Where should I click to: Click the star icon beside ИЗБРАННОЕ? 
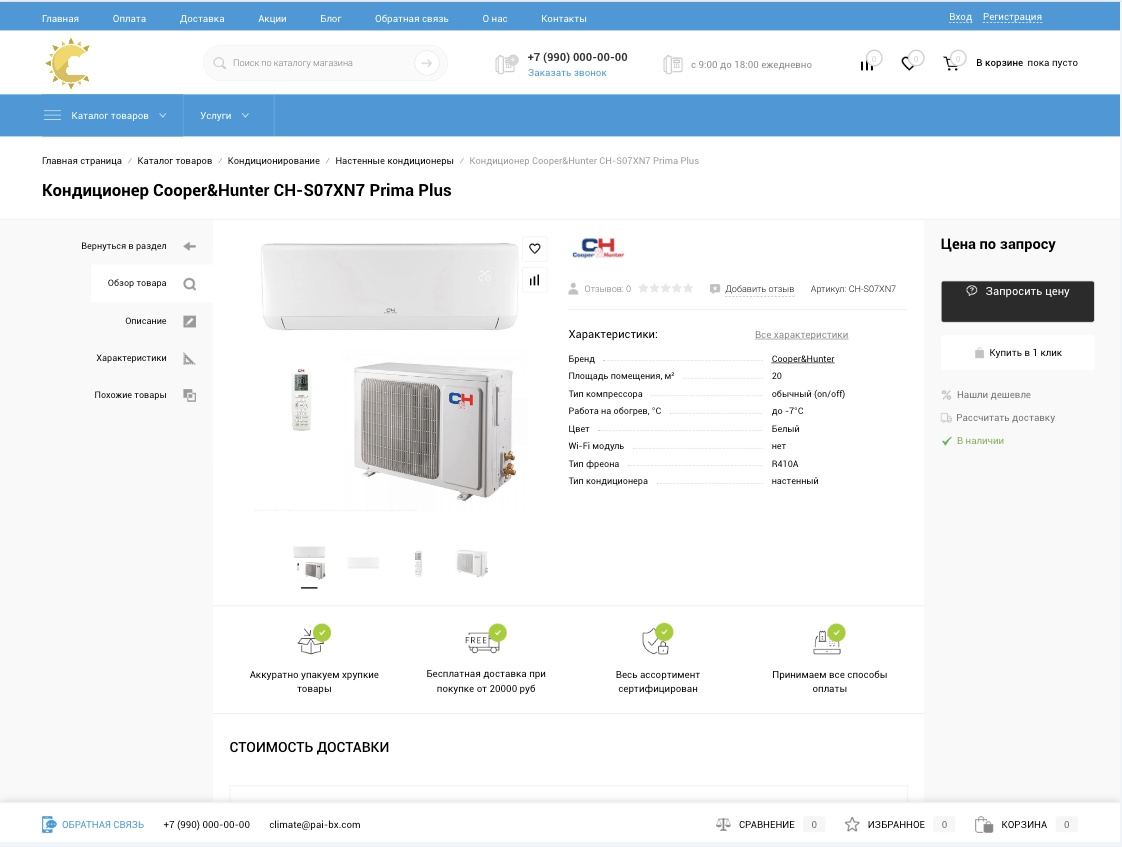coord(852,825)
